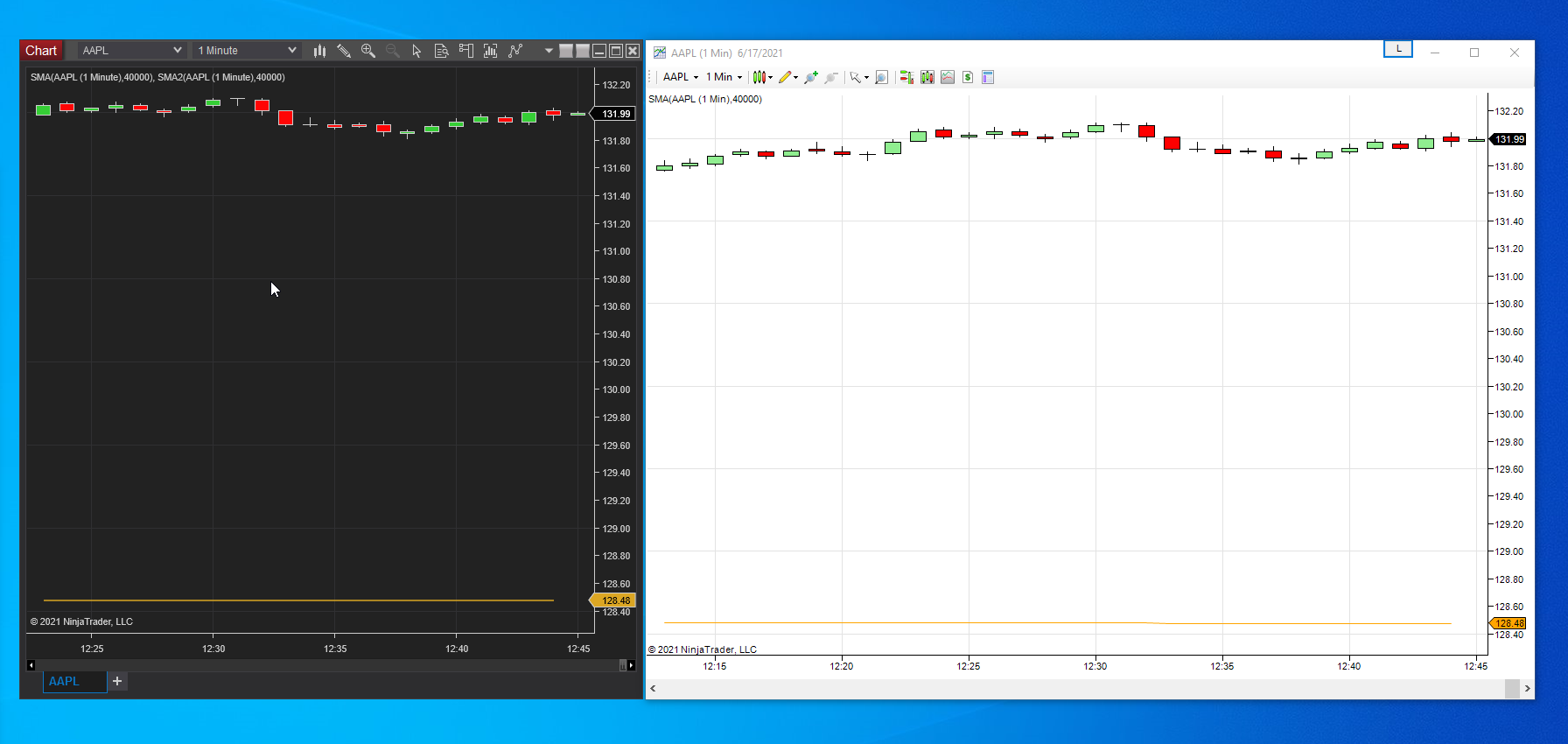Image resolution: width=1568 pixels, height=744 pixels.
Task: Expand cursor type dropdown arrow in light chart
Action: tap(866, 77)
